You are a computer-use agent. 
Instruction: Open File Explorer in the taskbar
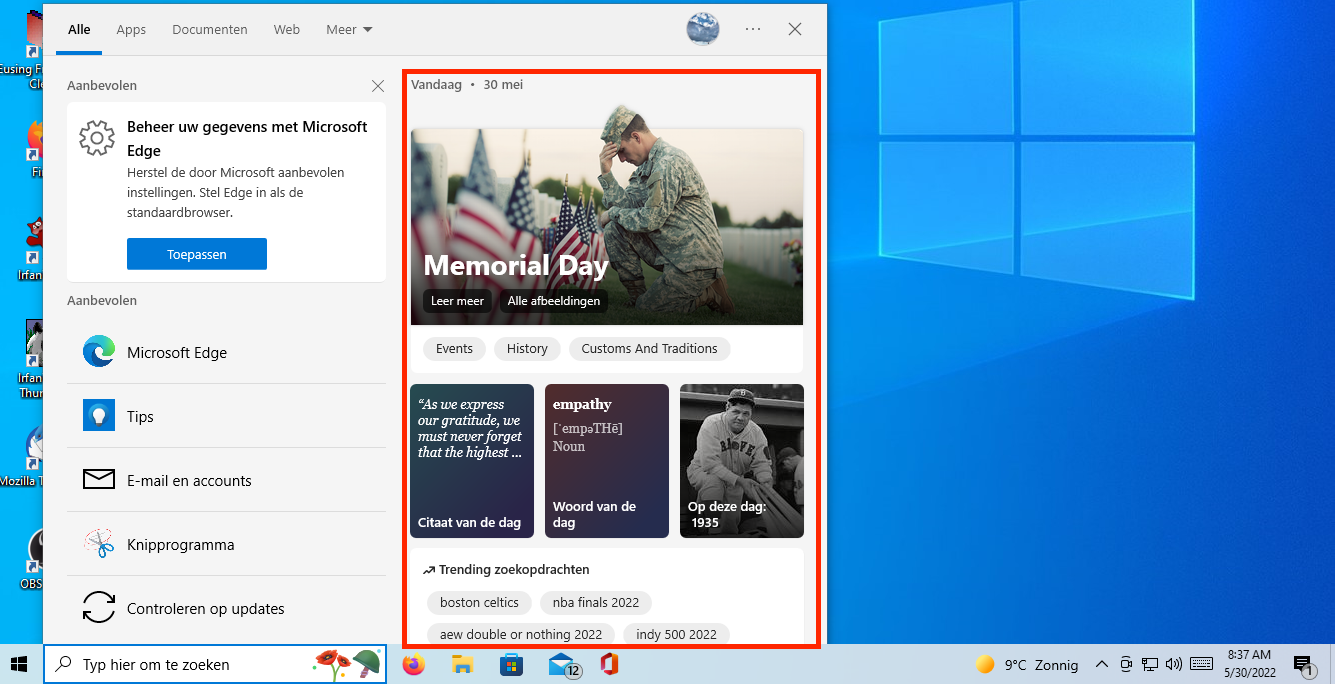click(462, 664)
